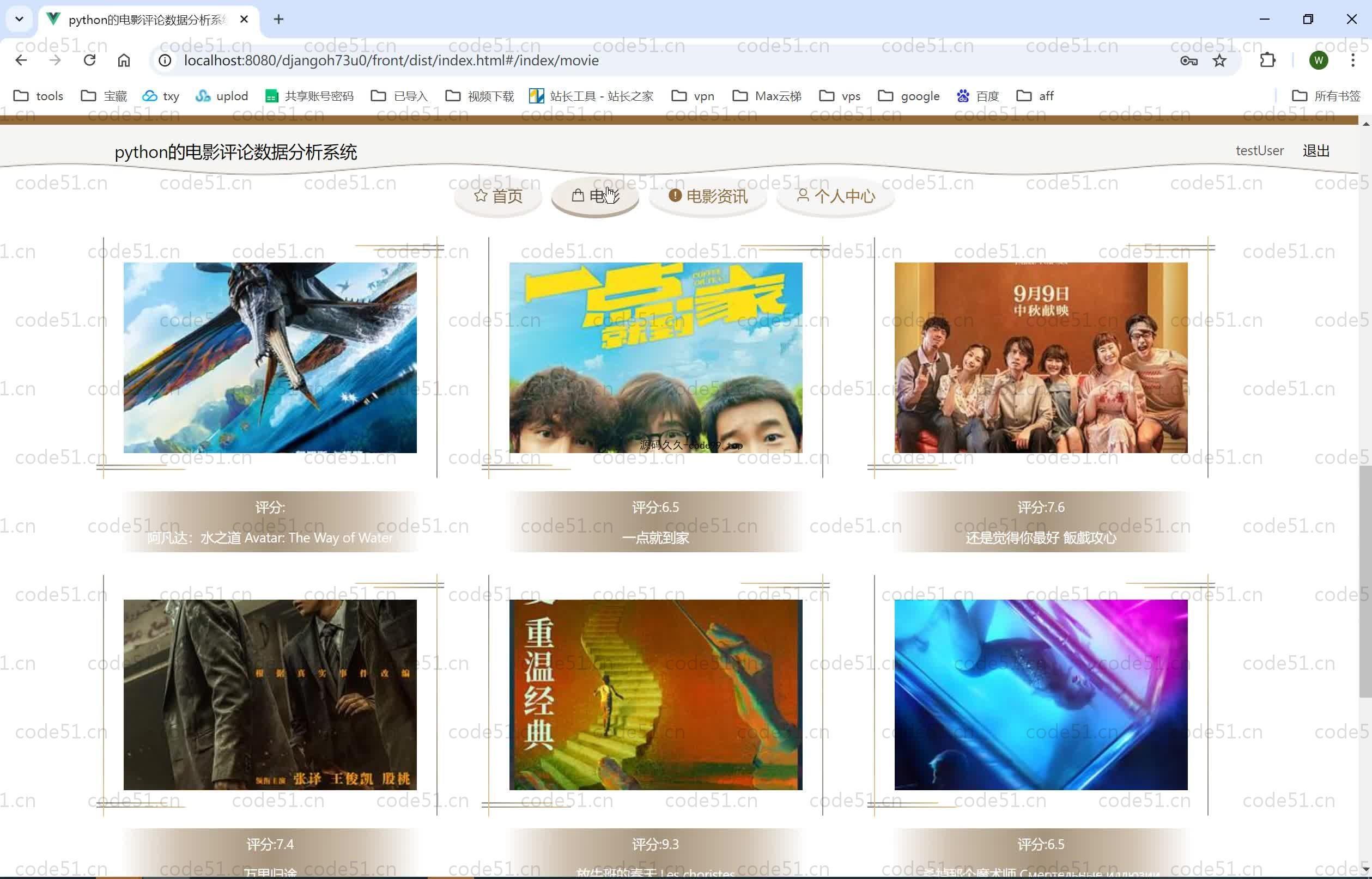
Task: Open the Chrome profile avatar W
Action: pos(1319,60)
